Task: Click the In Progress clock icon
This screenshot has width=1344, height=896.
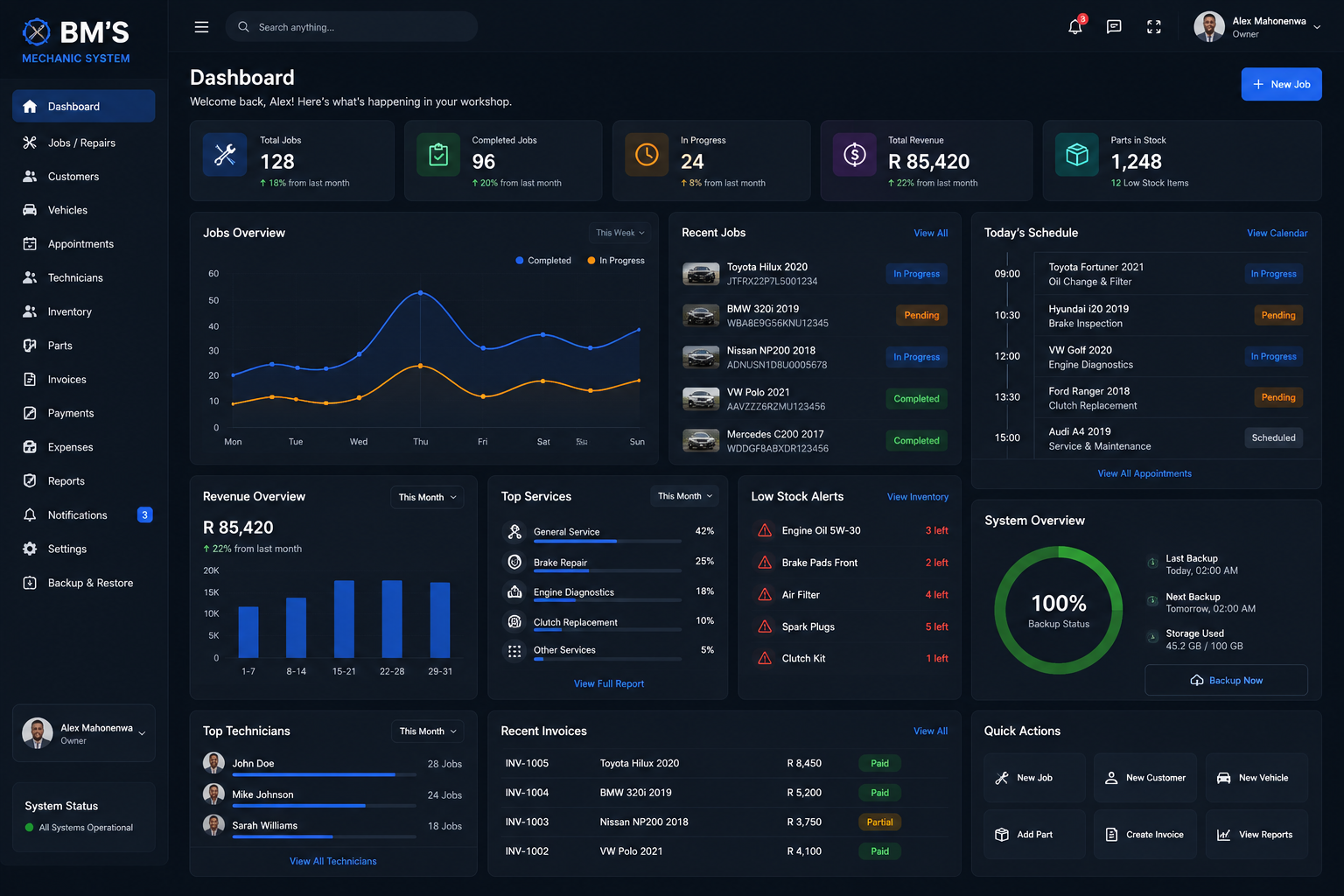Action: (x=647, y=155)
